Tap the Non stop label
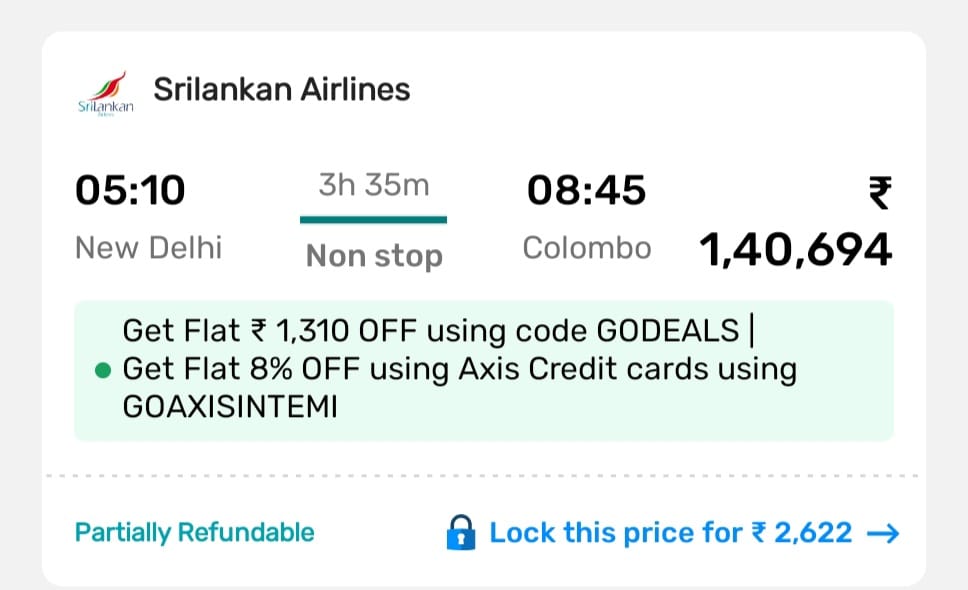 [374, 257]
